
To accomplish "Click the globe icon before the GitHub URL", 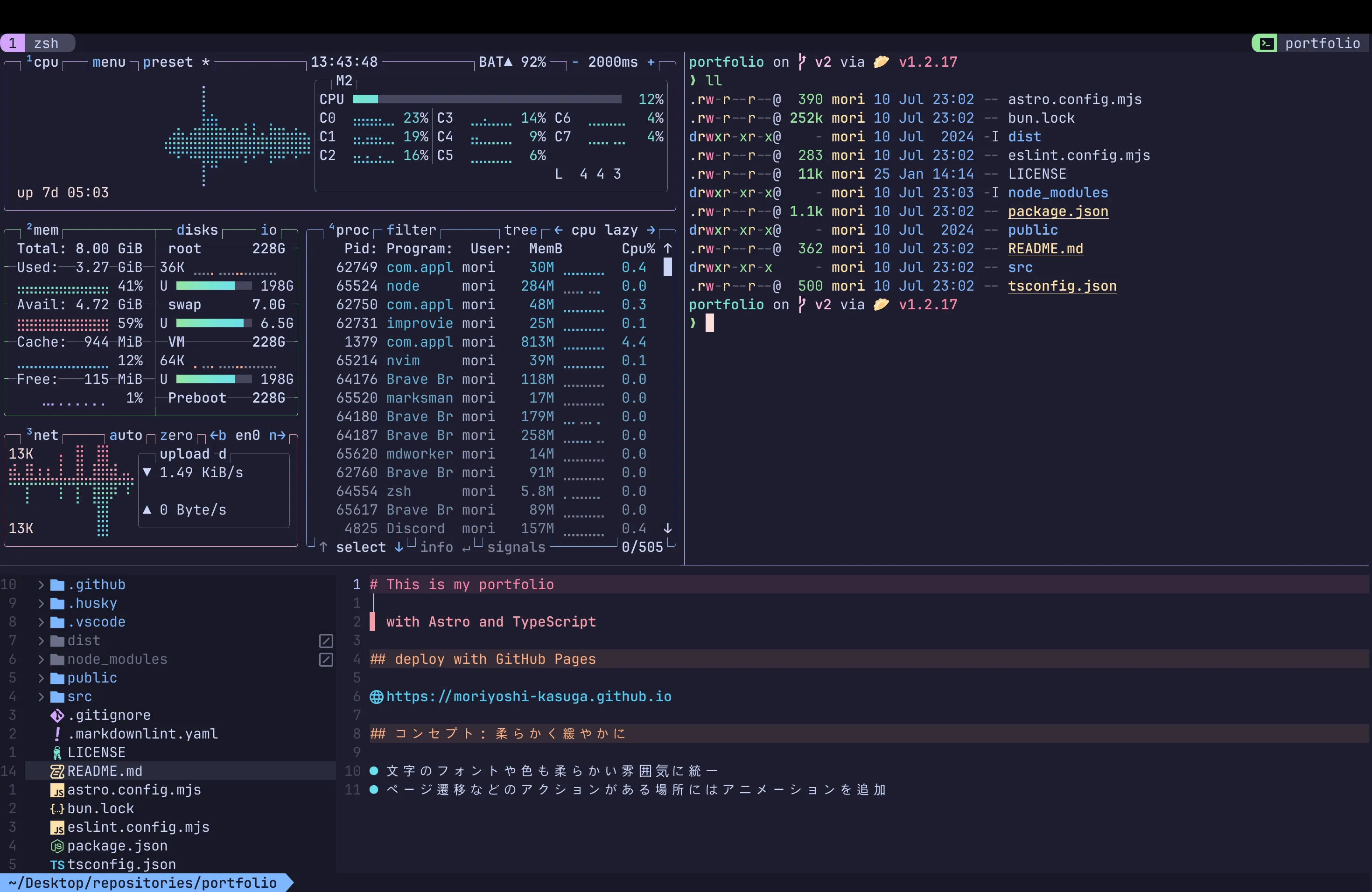I will point(377,697).
